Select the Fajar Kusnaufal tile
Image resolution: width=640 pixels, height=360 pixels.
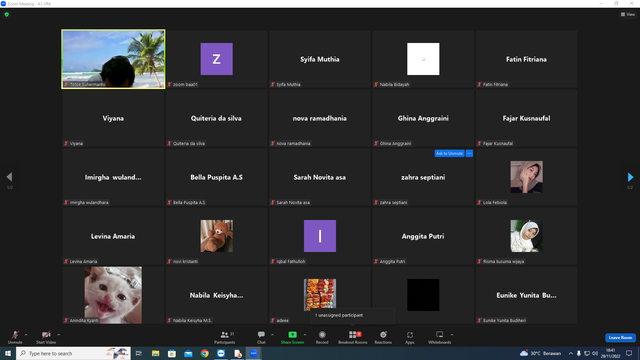(x=526, y=118)
